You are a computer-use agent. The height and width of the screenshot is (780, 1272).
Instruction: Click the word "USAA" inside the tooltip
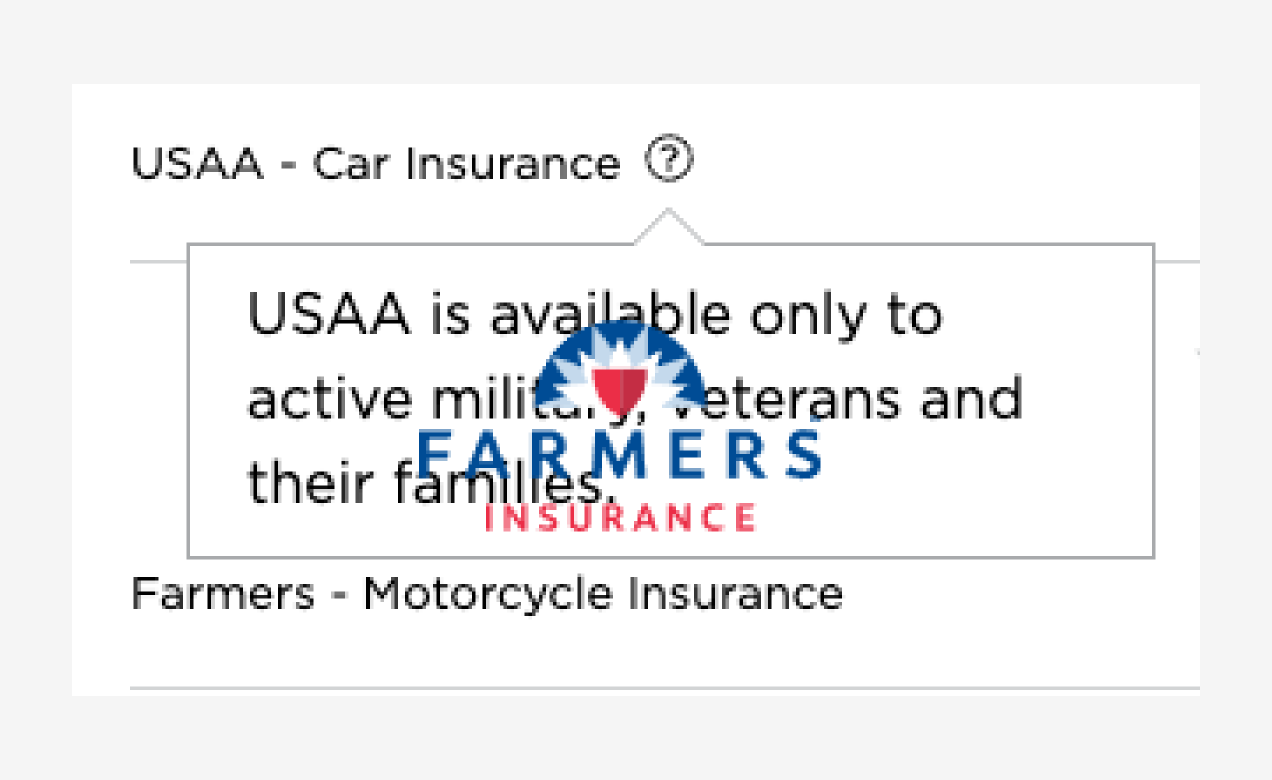coord(329,315)
